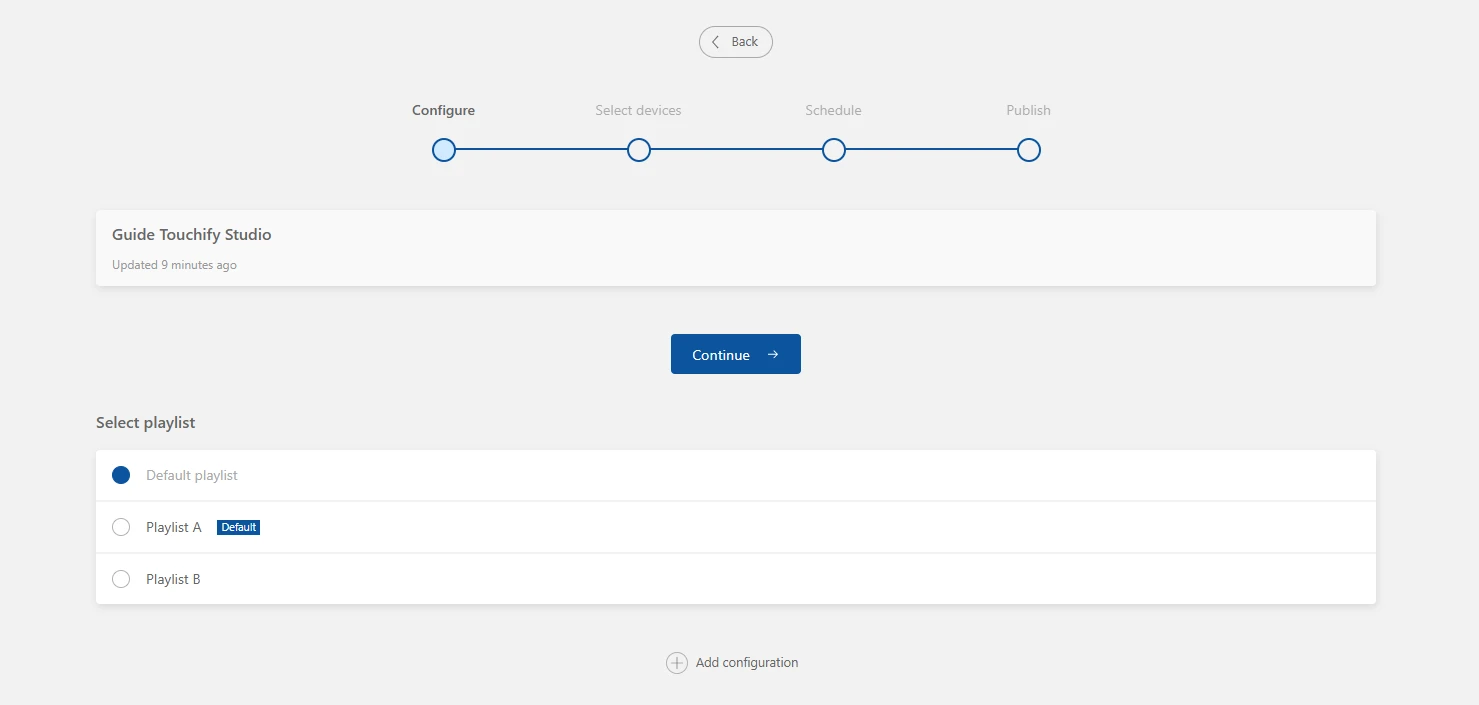
Task: Click the Back chevron arrow icon
Action: [x=715, y=42]
